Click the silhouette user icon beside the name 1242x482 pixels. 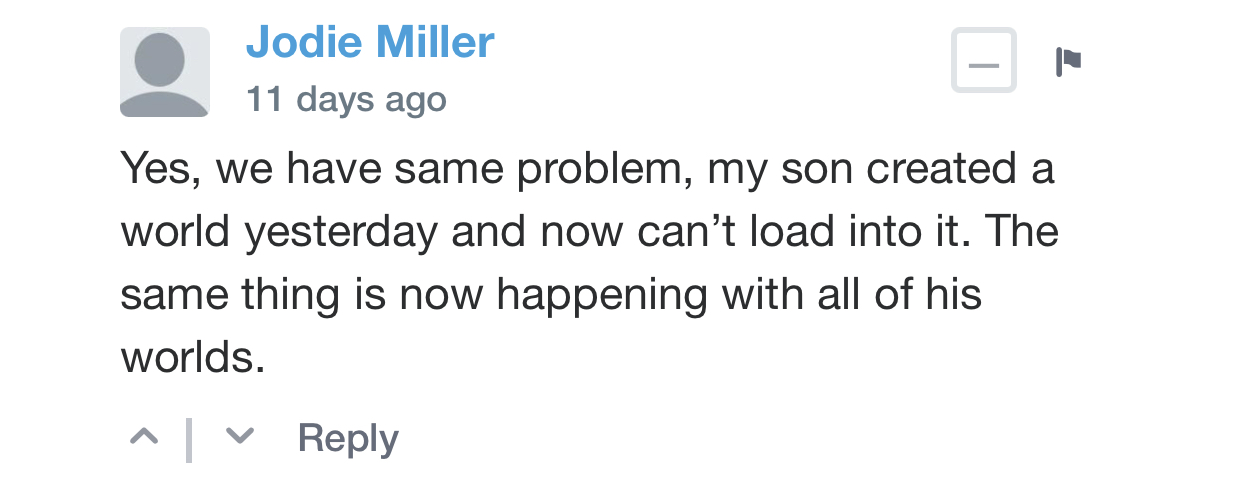point(164,72)
